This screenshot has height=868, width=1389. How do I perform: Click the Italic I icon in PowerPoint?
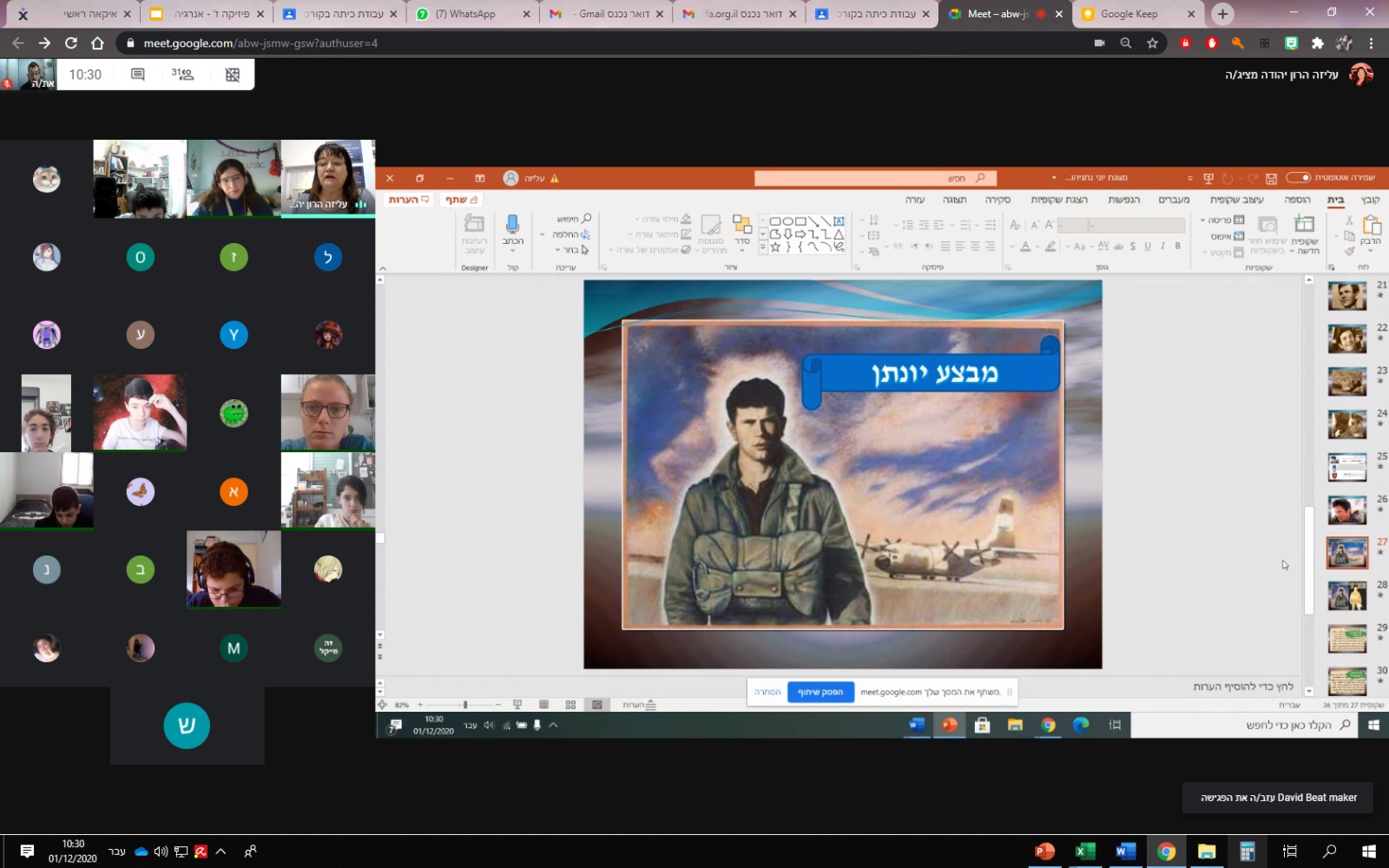click(x=1162, y=246)
